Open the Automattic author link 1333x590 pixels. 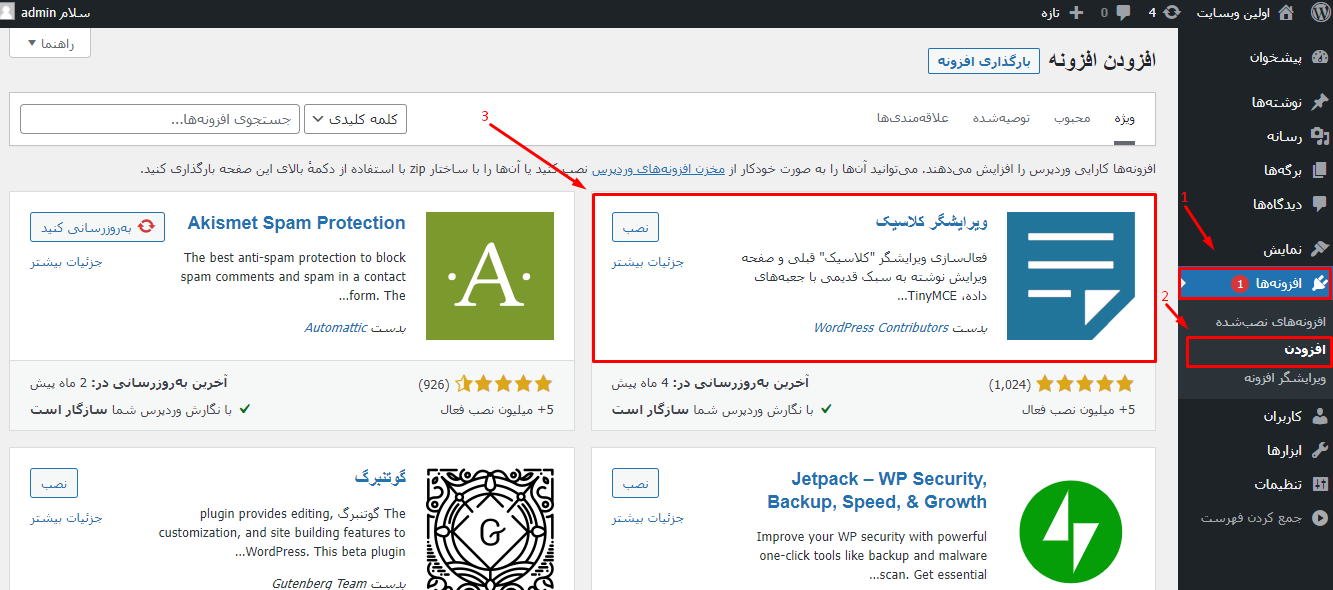coord(336,327)
